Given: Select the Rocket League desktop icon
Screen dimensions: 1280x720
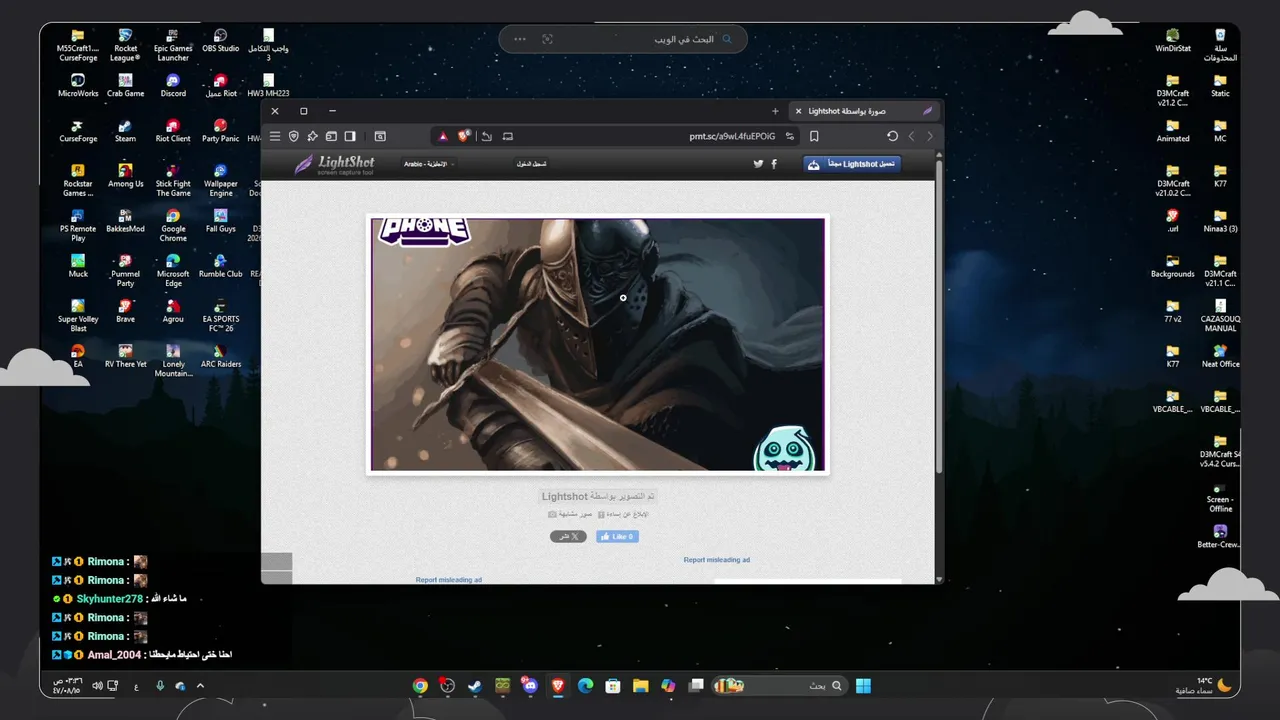Looking at the screenshot, I should coord(125,46).
